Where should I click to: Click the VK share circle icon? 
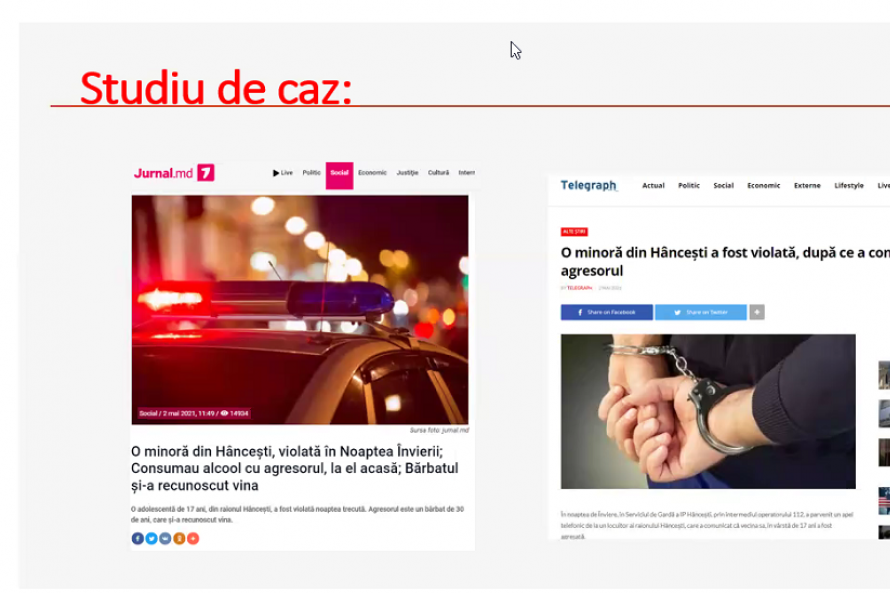165,538
